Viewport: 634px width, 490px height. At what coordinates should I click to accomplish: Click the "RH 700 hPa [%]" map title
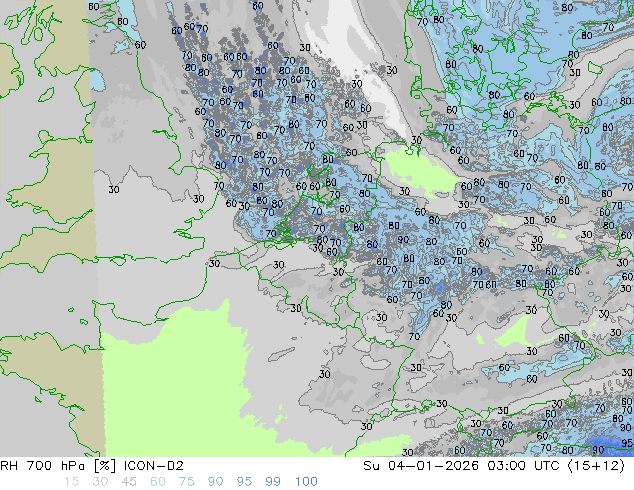click(58, 466)
